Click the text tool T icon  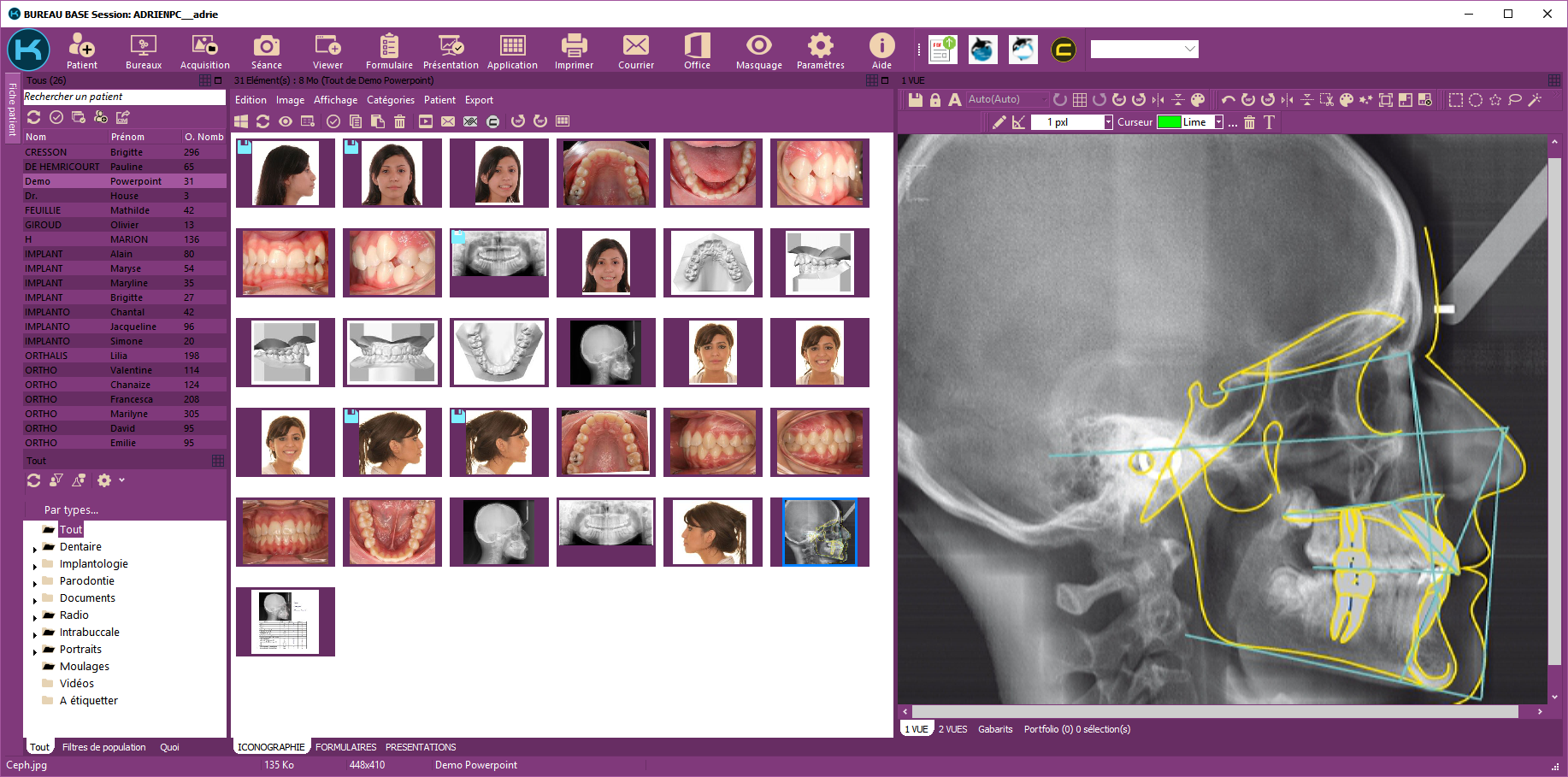(x=1269, y=122)
